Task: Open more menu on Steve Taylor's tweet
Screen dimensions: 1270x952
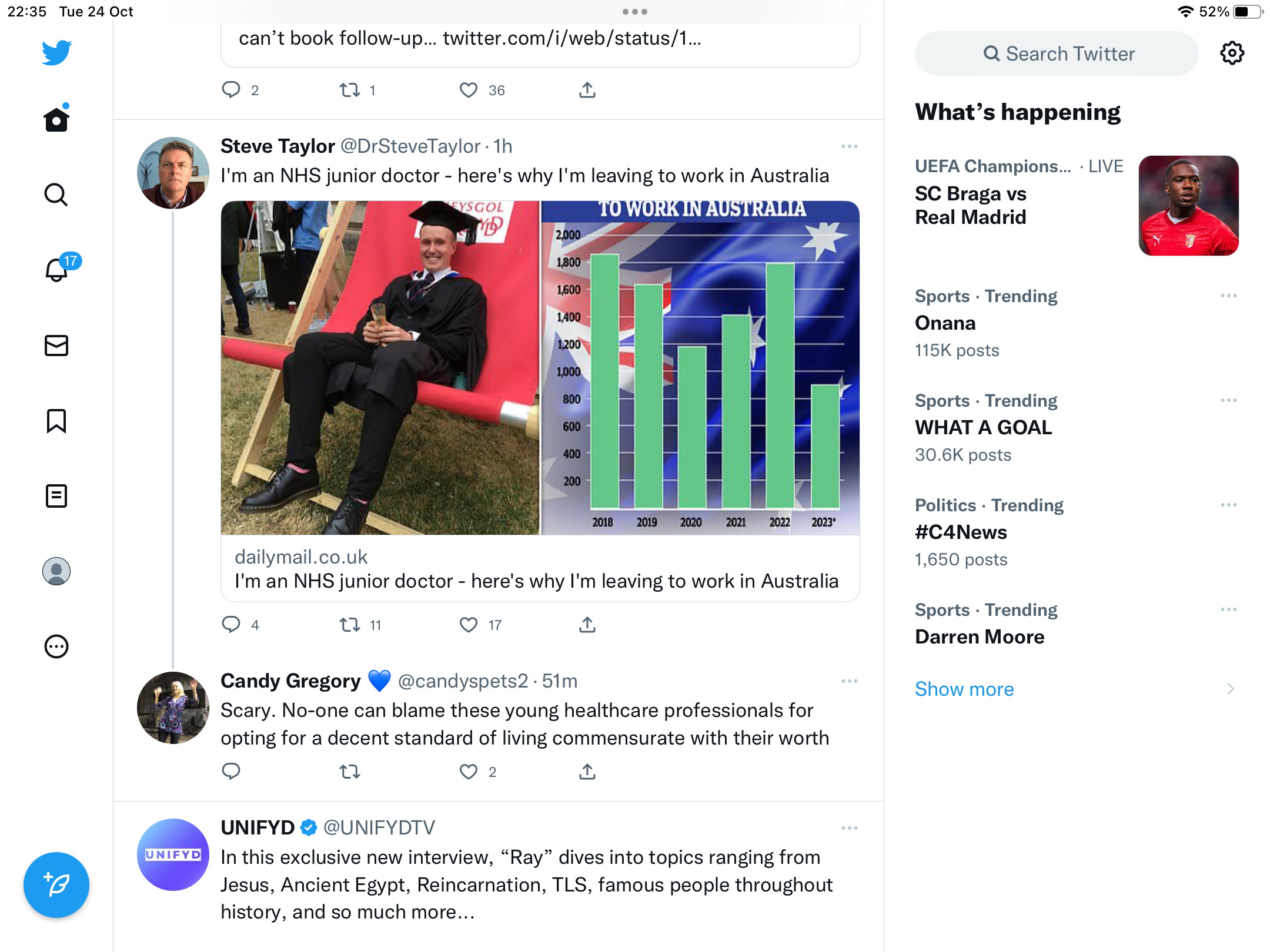Action: (850, 146)
